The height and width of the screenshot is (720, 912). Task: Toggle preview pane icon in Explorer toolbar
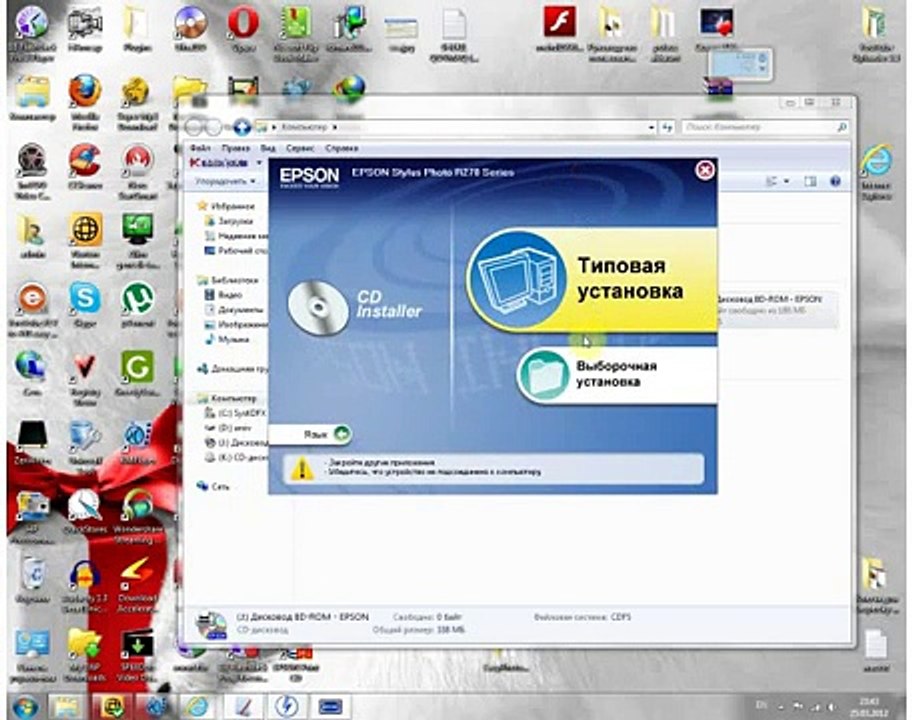[810, 181]
